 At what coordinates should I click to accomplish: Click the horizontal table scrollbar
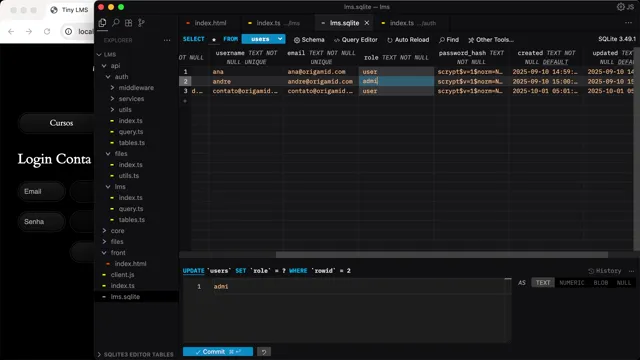point(442,255)
